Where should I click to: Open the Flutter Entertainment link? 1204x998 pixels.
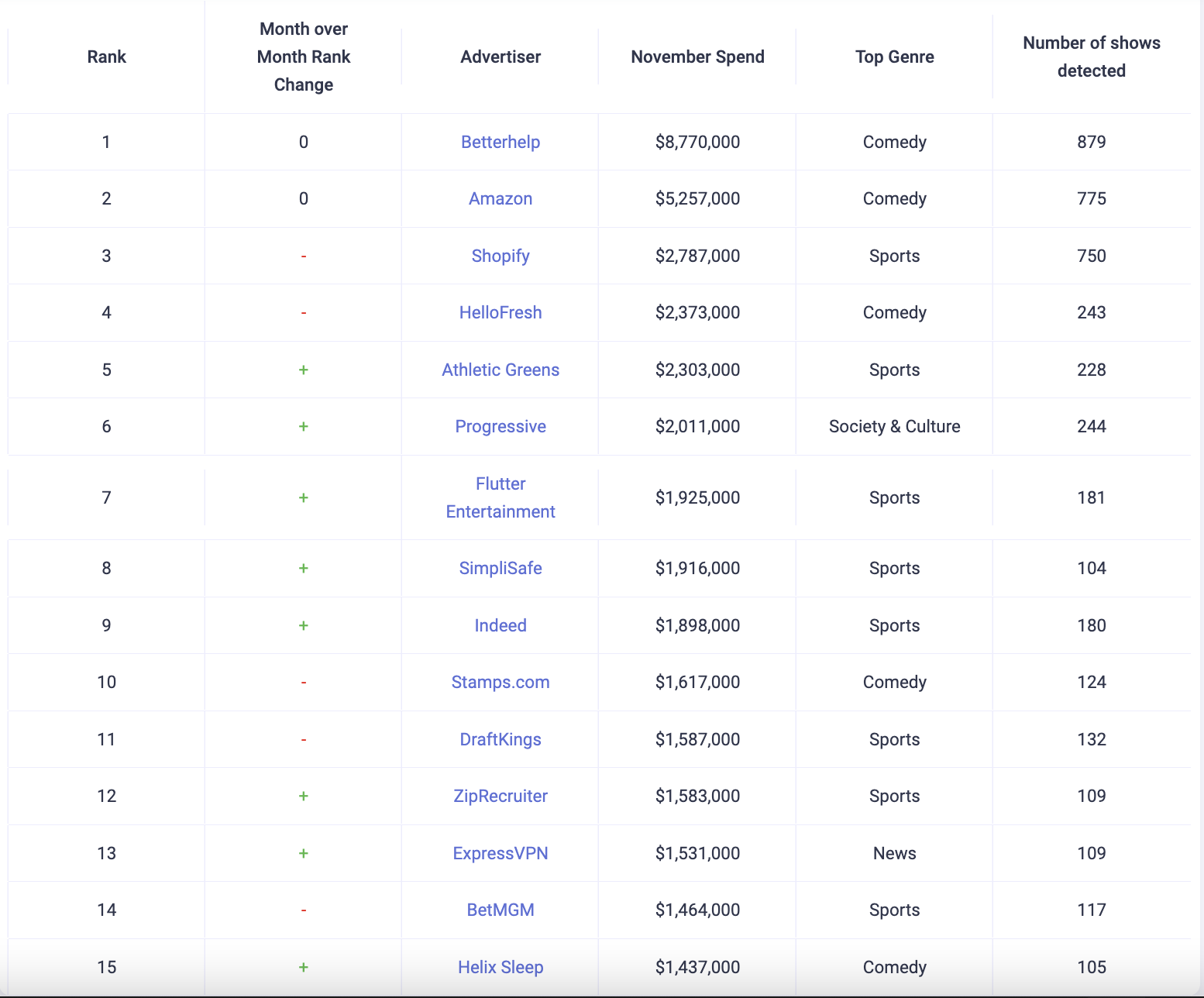point(501,497)
